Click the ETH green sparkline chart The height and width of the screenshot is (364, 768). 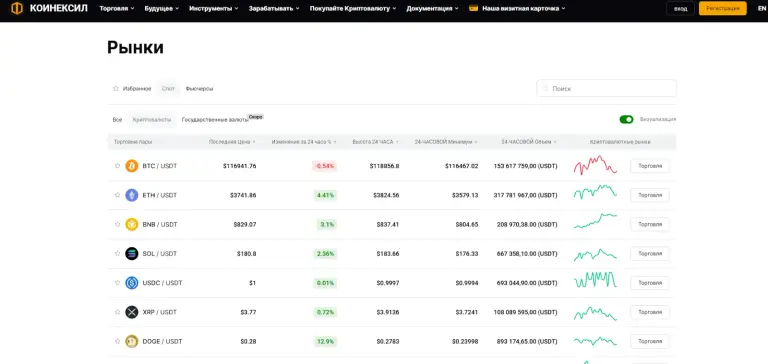595,193
